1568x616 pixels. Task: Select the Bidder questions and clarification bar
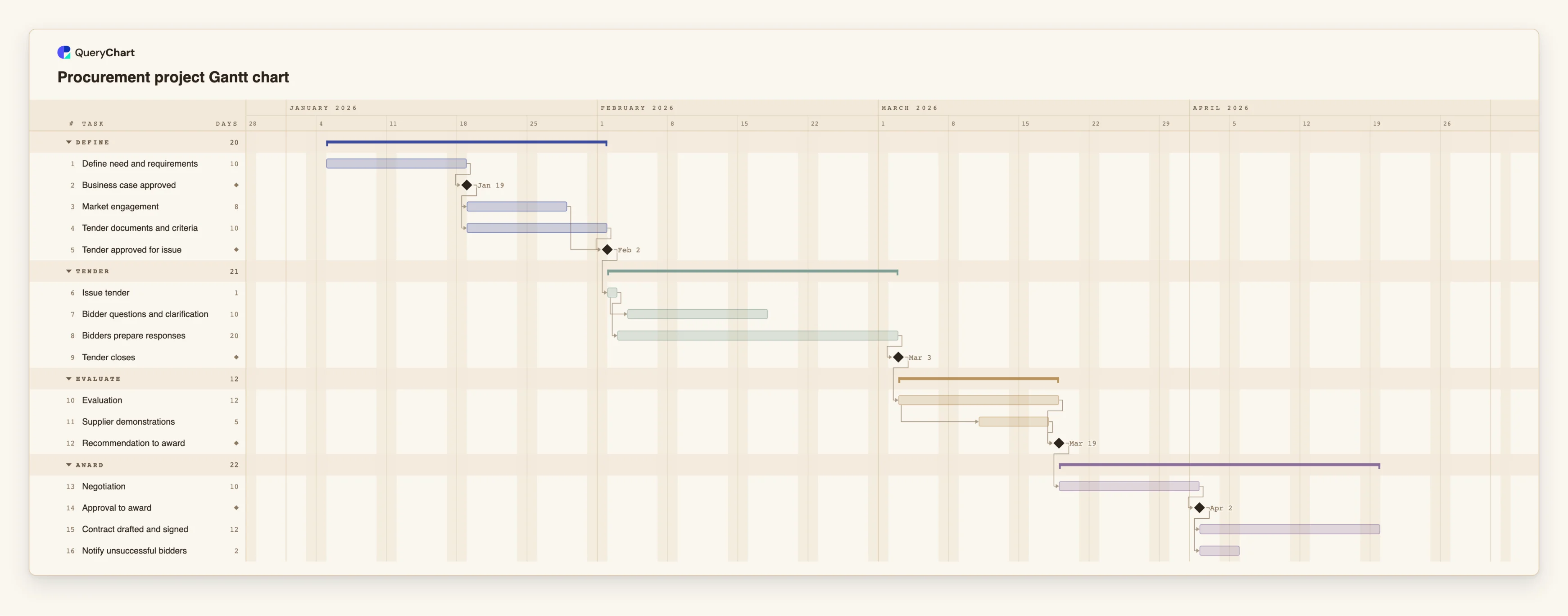[x=698, y=314]
